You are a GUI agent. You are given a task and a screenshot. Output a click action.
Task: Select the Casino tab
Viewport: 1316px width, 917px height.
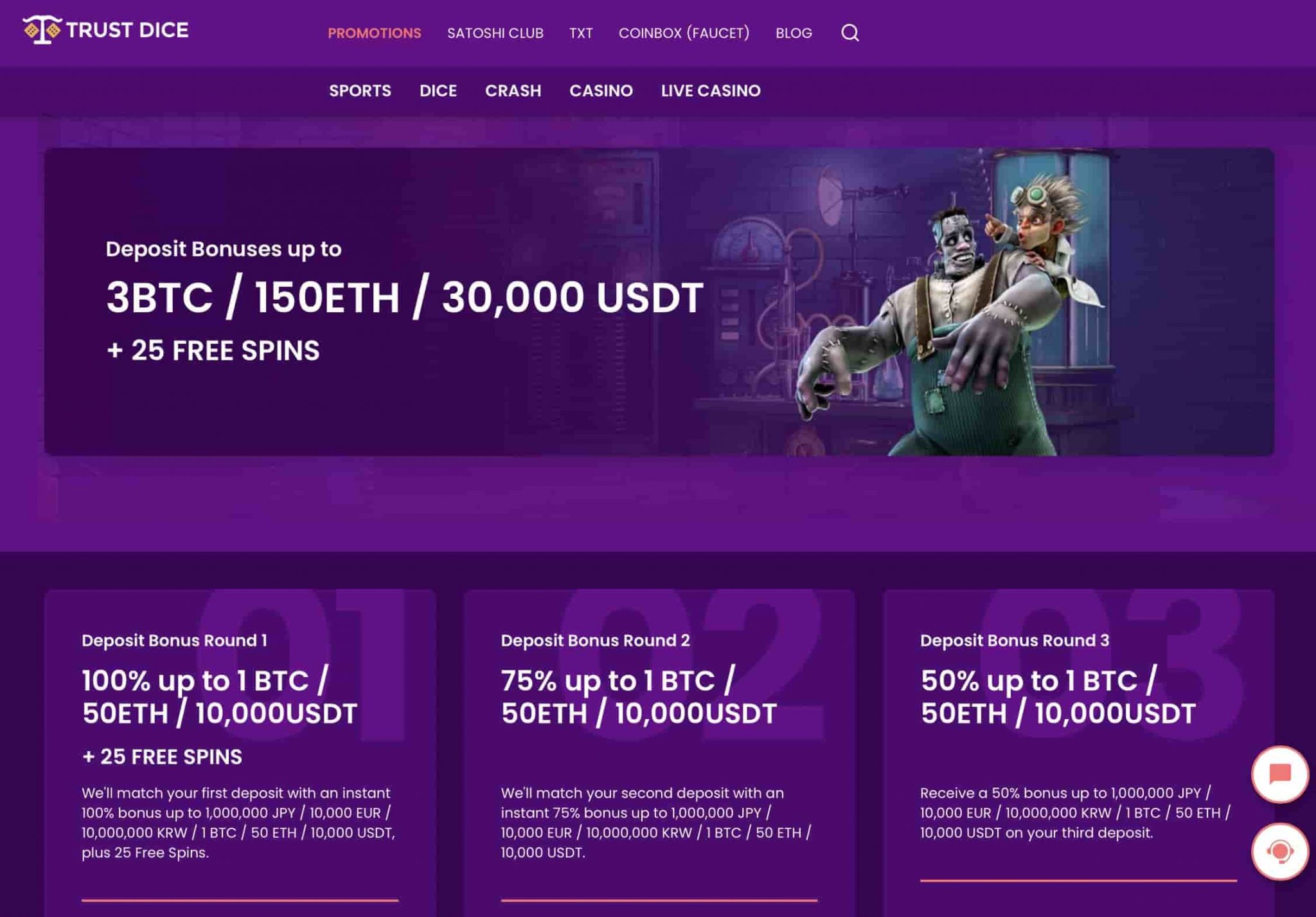coord(601,91)
